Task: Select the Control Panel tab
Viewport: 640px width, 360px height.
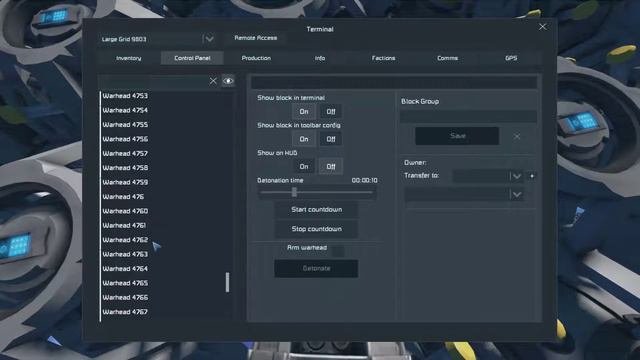Action: tap(192, 58)
